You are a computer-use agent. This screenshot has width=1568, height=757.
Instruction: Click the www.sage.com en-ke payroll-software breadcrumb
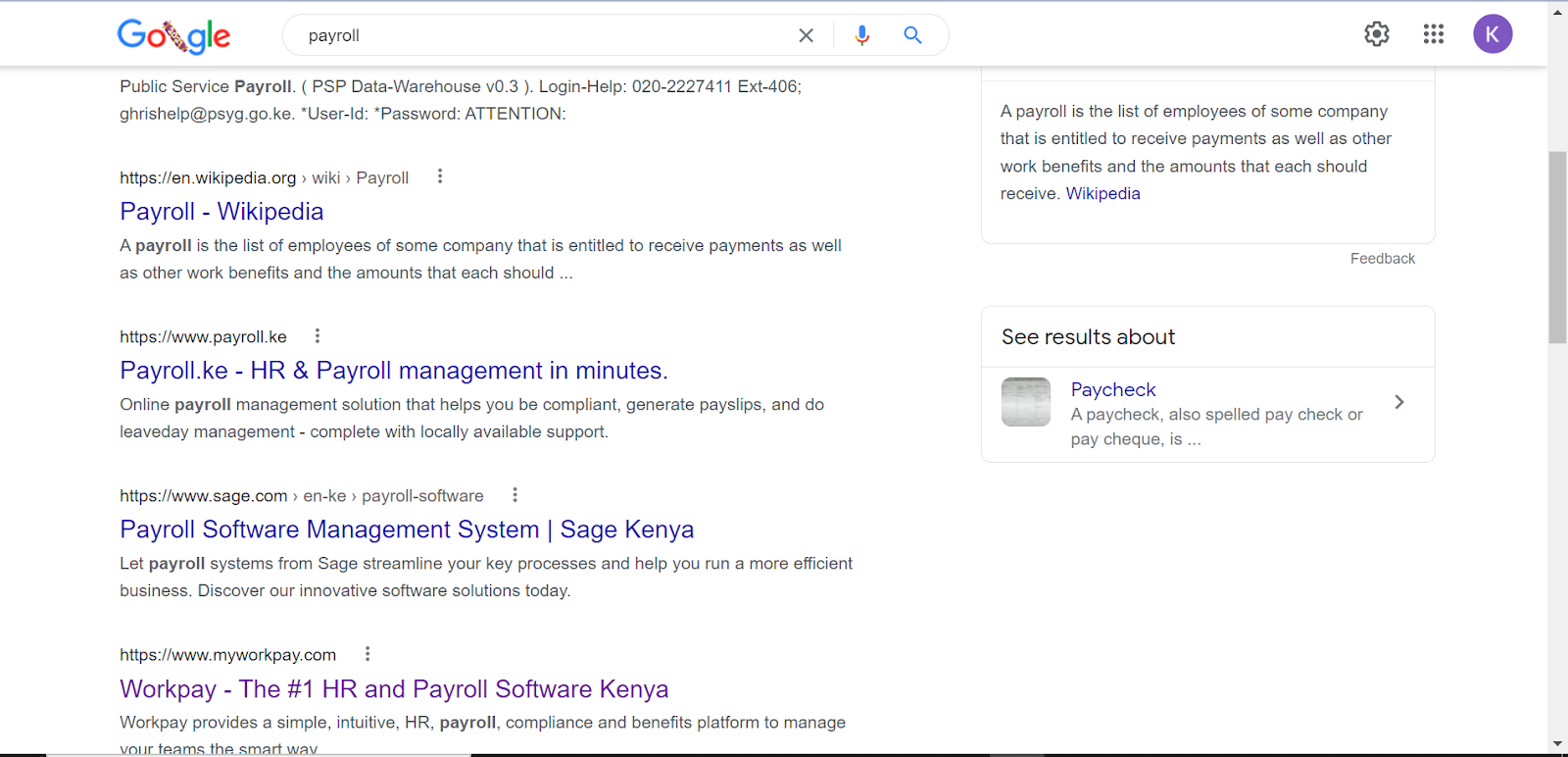click(302, 496)
